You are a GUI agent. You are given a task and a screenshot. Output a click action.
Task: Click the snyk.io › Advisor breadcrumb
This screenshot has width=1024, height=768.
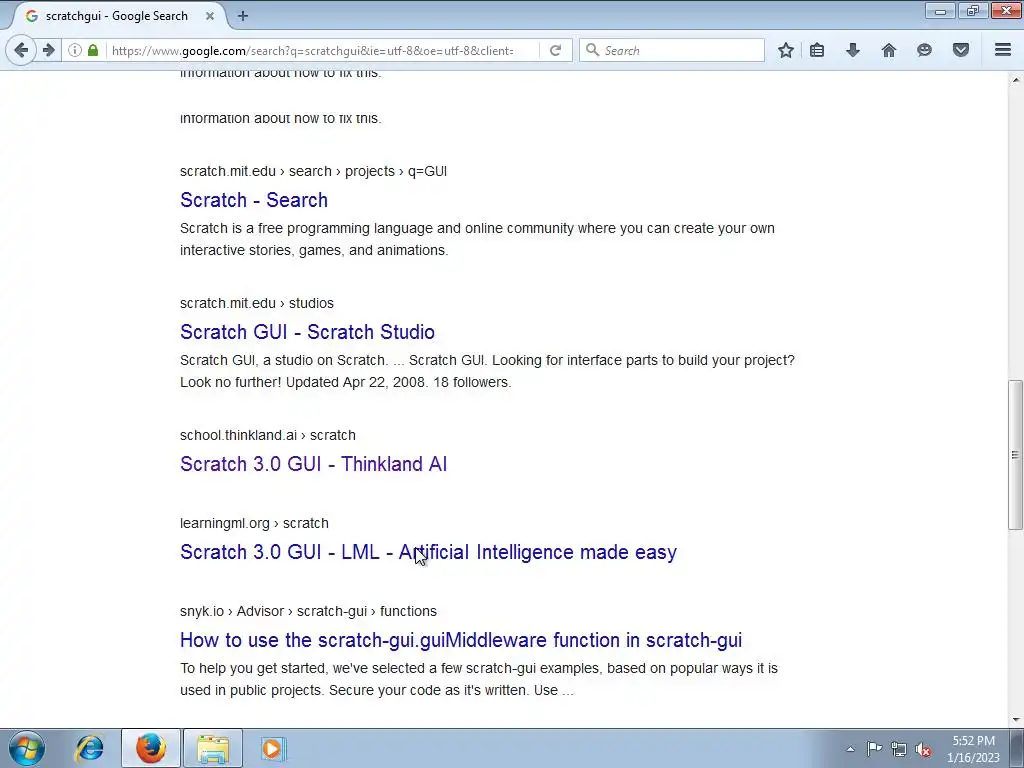[308, 611]
